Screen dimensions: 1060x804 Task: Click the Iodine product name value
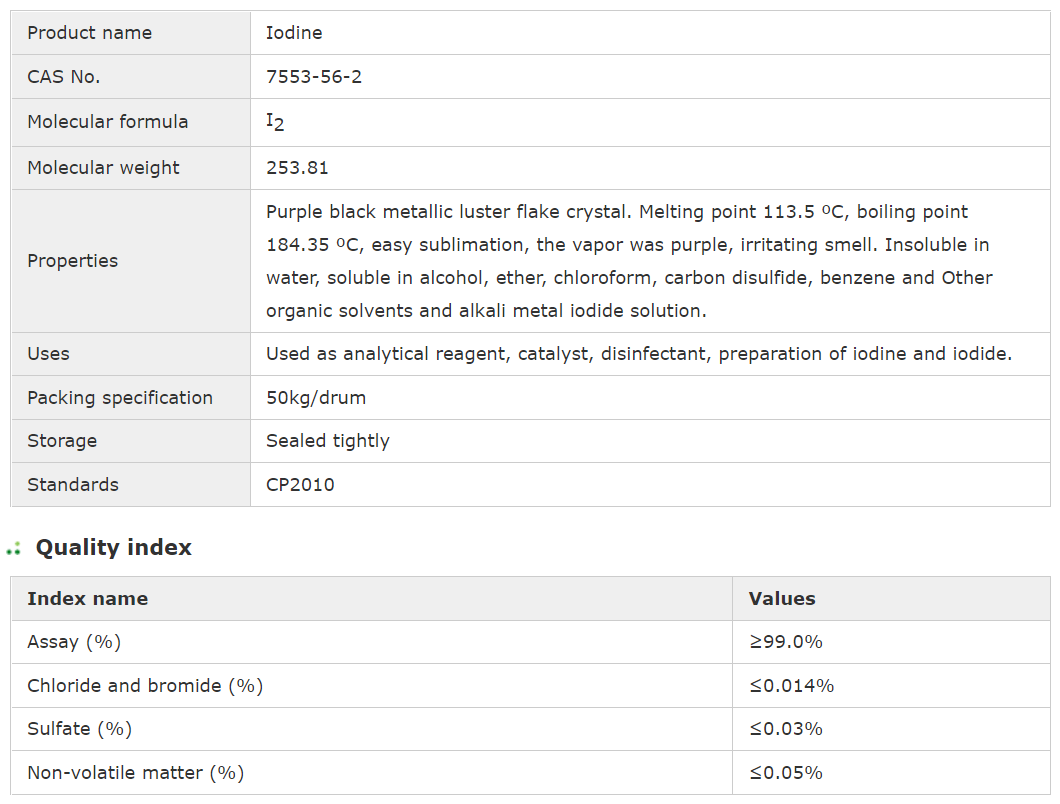pyautogui.click(x=294, y=33)
